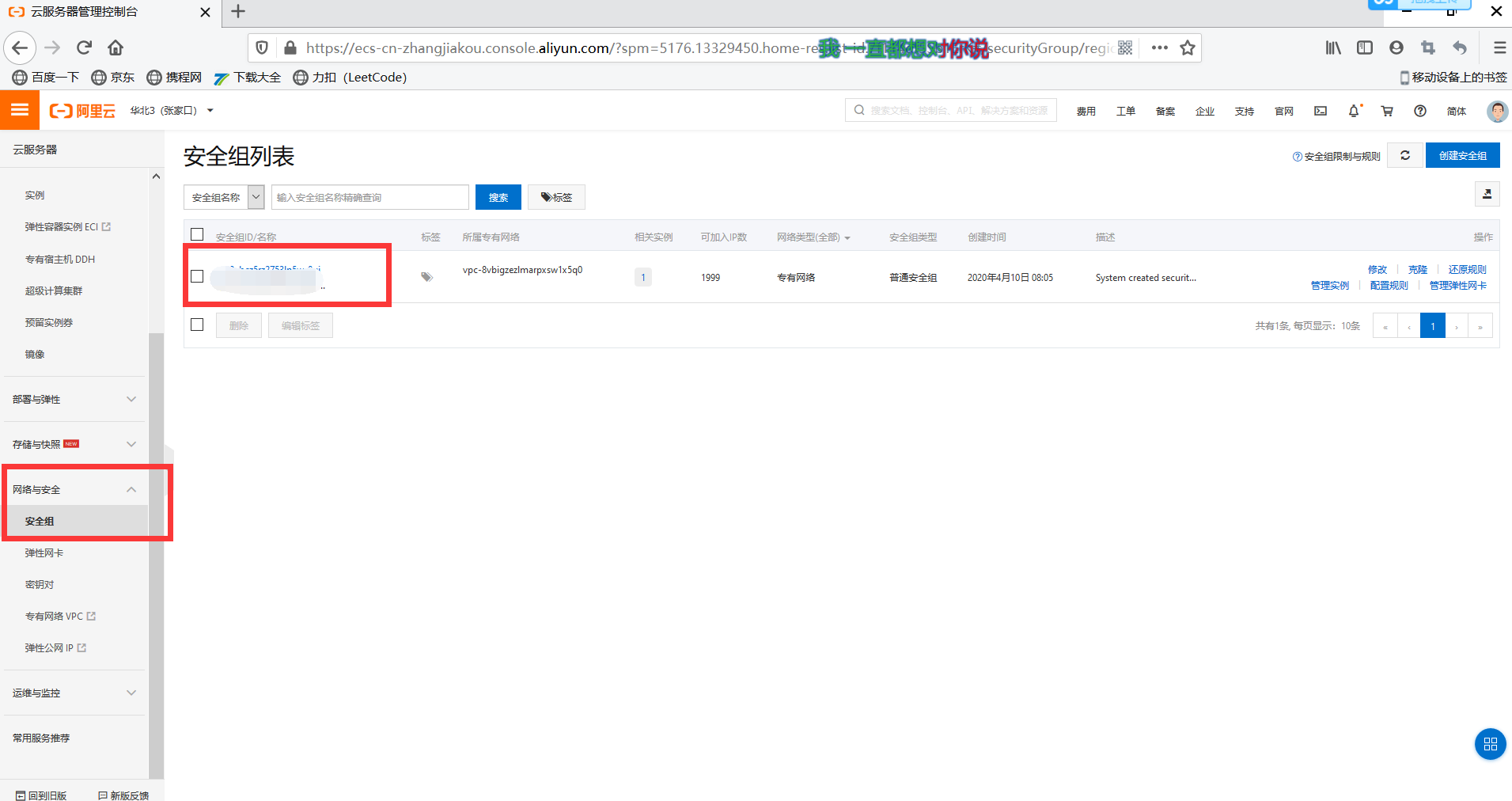Open region dropdown 华北3（张家口）
Screen dimensions: 1512x801
(x=172, y=111)
